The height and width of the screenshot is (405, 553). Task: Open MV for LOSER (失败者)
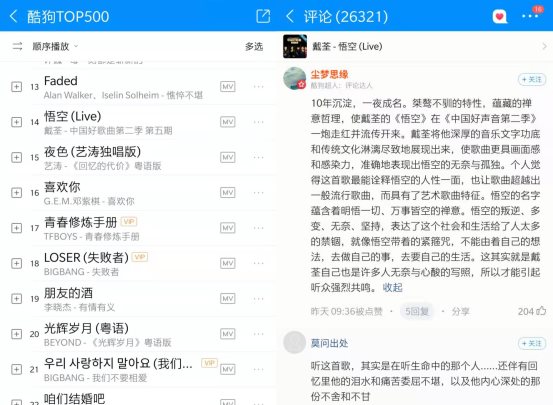[227, 263]
